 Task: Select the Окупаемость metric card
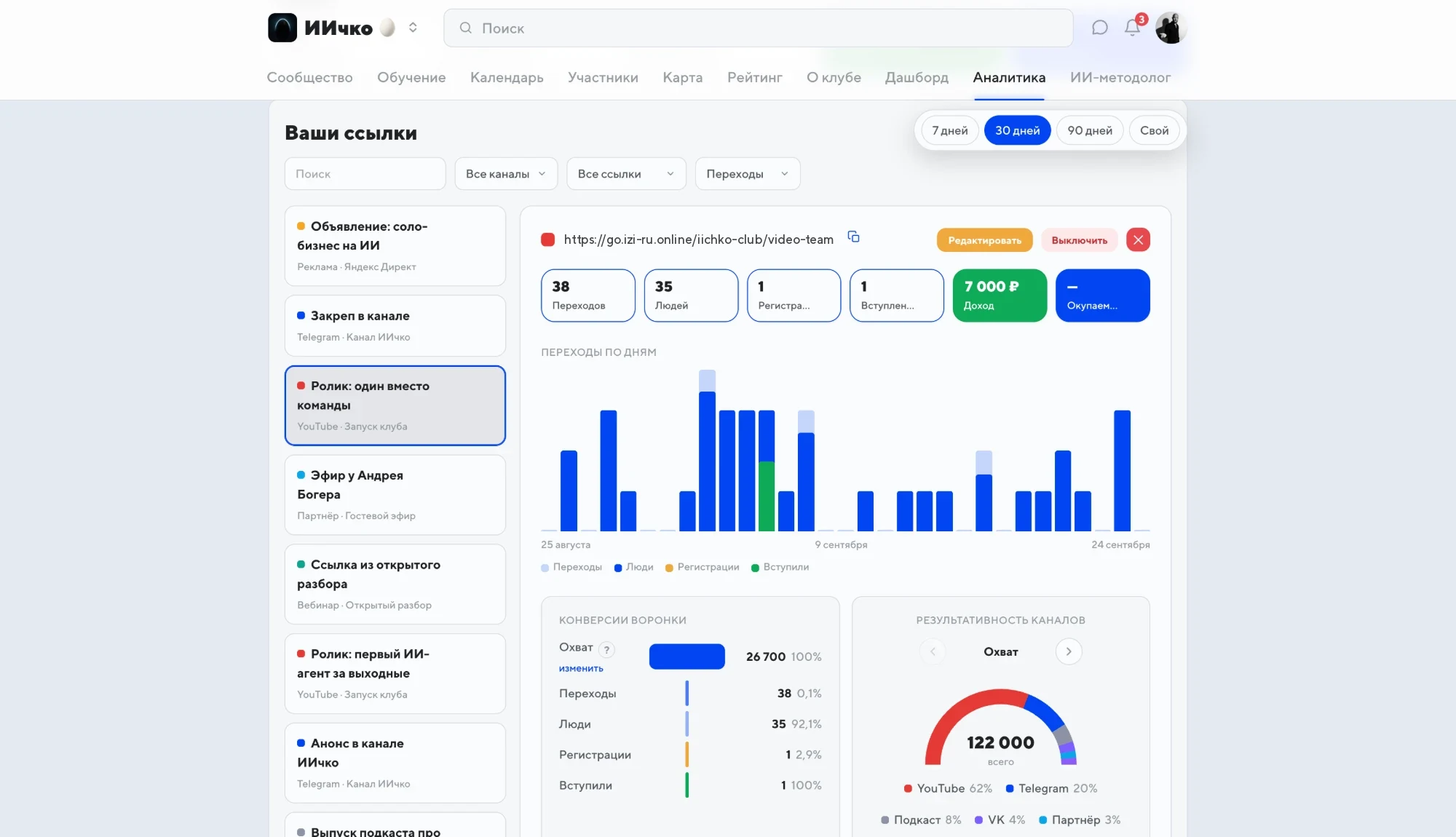click(1103, 295)
